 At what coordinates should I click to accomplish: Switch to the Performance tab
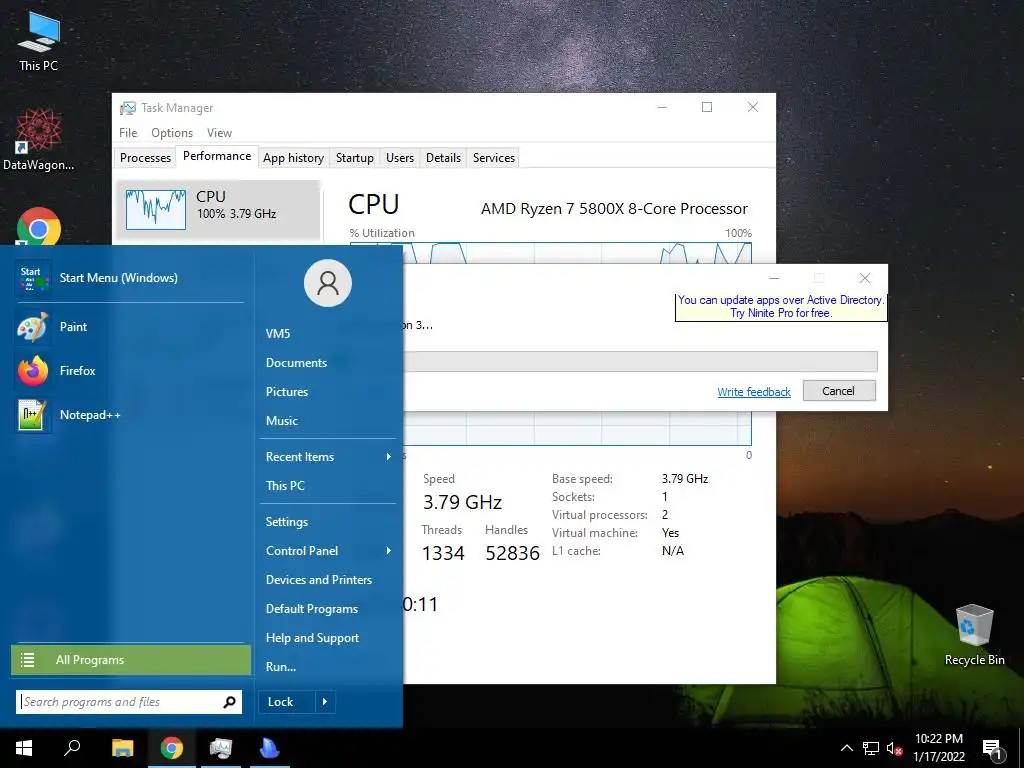tap(217, 156)
